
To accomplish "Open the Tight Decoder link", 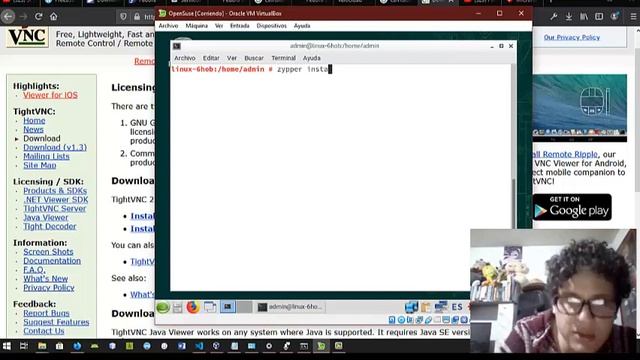I will [x=49, y=227].
